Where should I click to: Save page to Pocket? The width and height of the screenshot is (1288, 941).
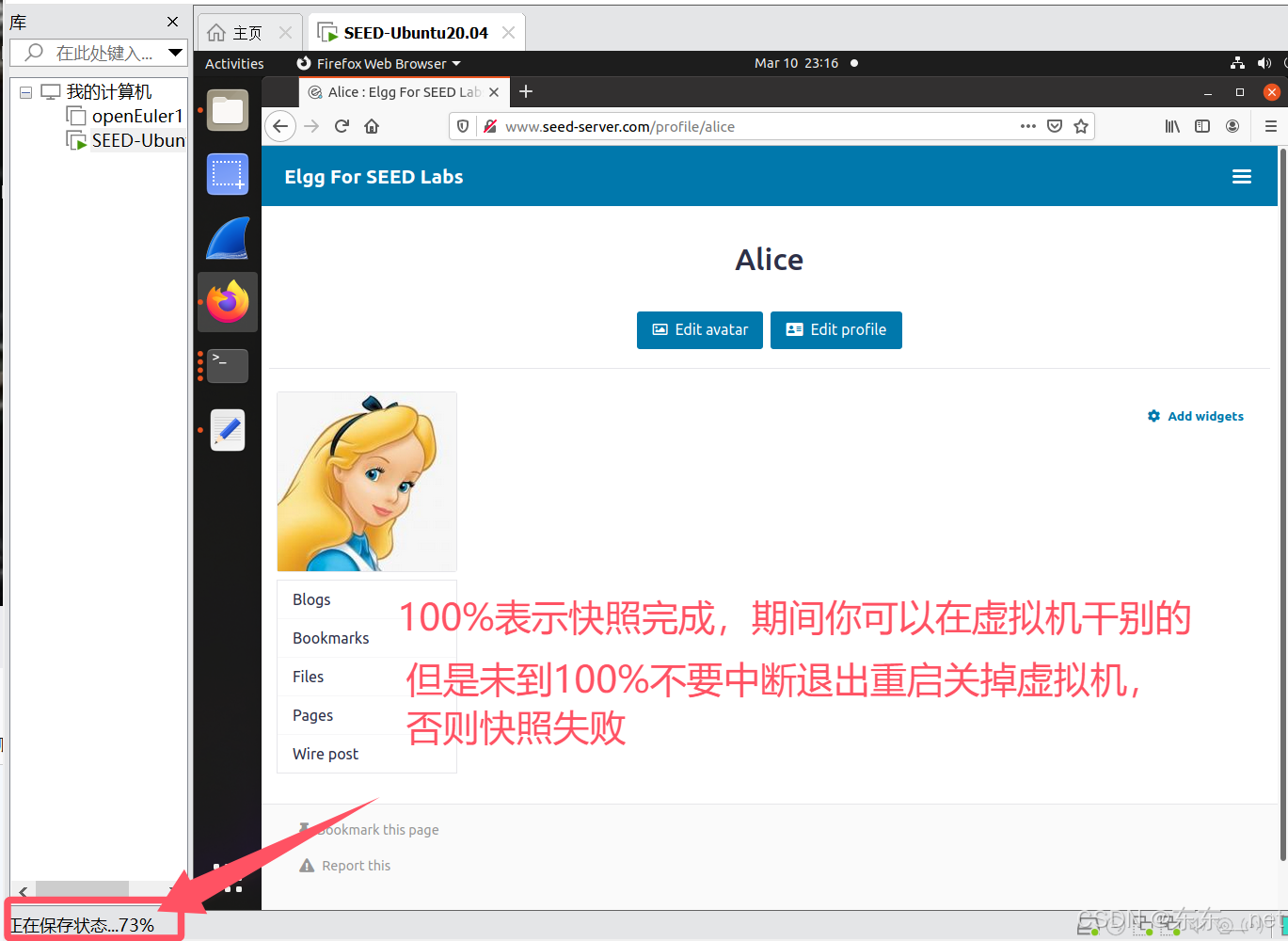coord(1055,126)
